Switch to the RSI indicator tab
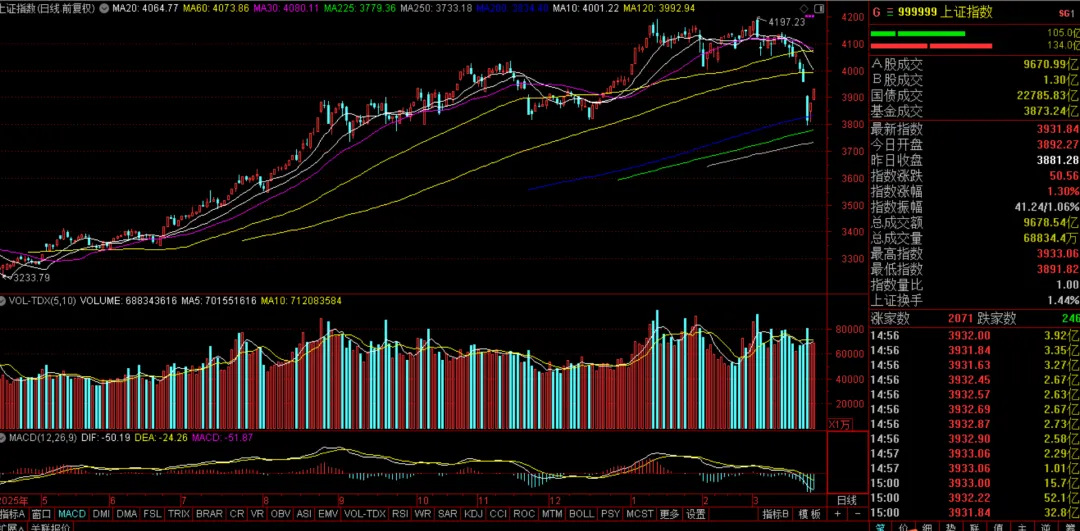1080x531 pixels. [400, 514]
